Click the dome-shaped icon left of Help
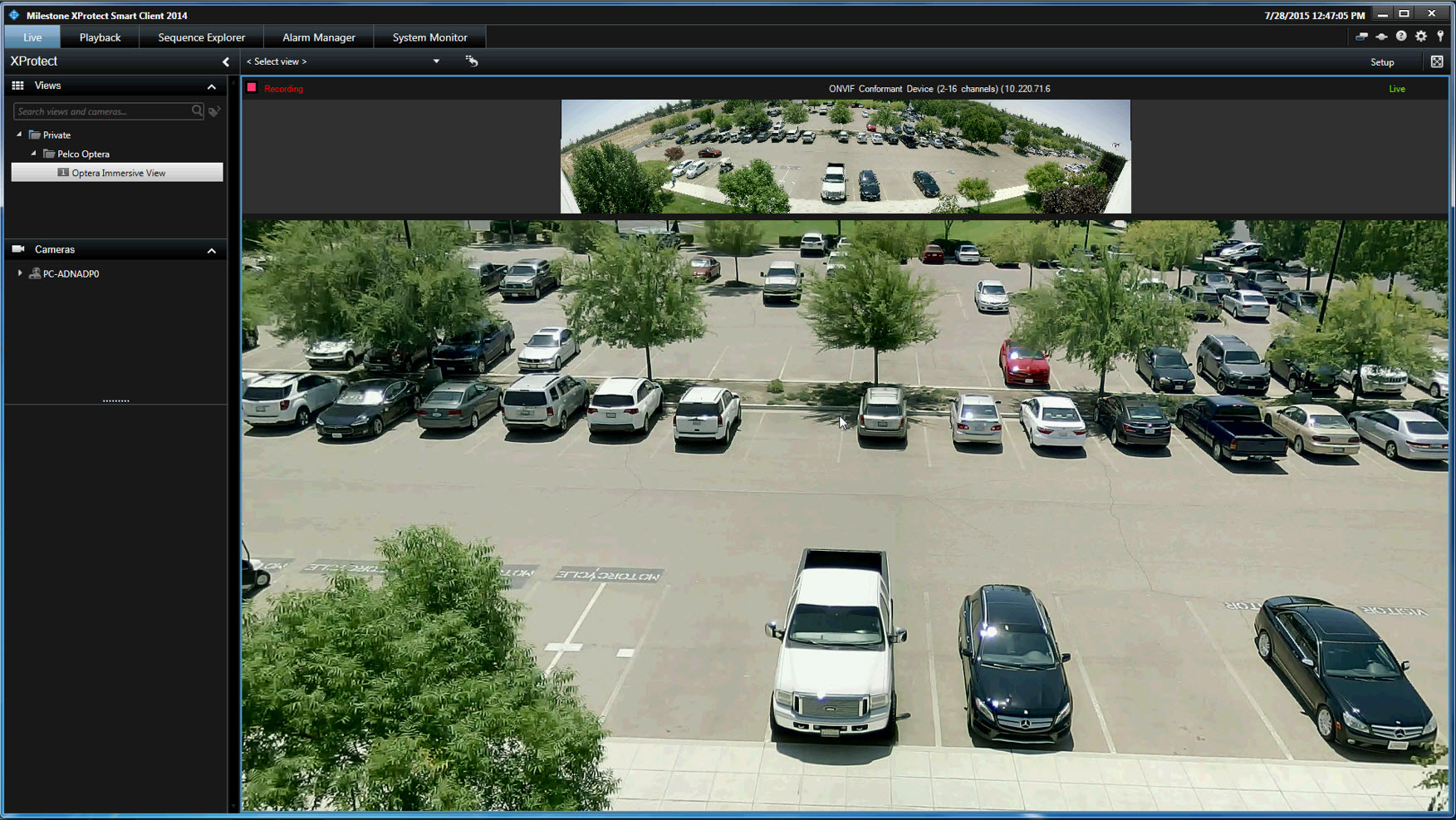This screenshot has width=1456, height=820. pyautogui.click(x=1381, y=37)
